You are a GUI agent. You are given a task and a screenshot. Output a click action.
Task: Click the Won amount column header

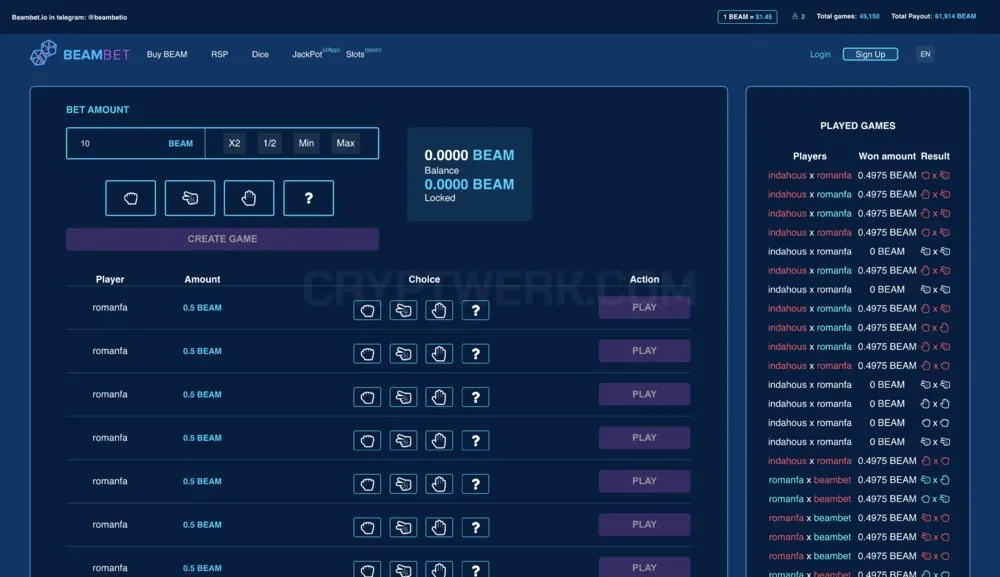887,156
